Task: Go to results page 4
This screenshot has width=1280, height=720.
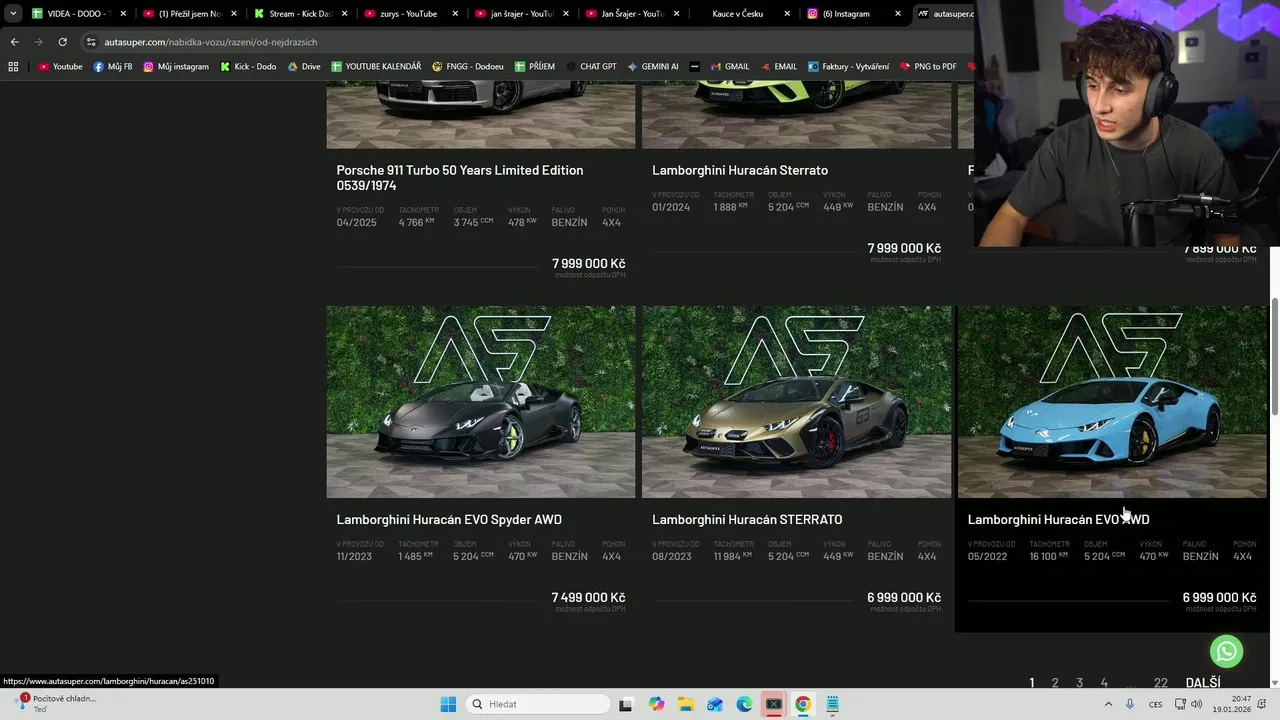Action: (1104, 683)
